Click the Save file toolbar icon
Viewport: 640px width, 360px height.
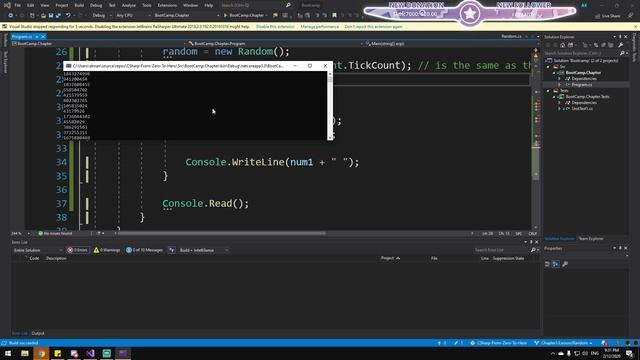point(51,16)
